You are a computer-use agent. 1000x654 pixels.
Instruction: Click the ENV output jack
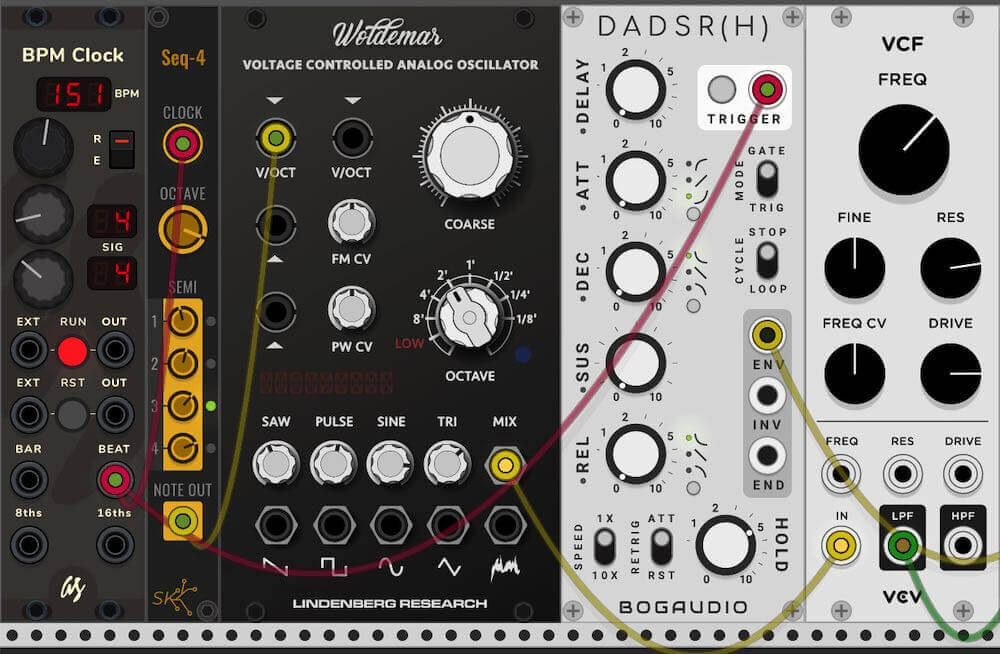[767, 334]
